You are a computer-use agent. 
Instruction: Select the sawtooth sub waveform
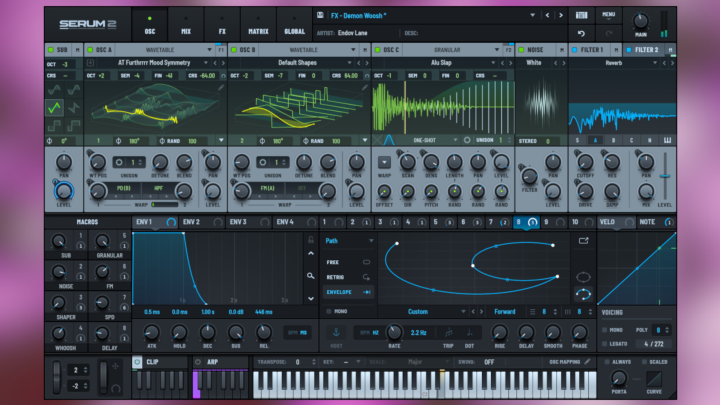[73, 107]
